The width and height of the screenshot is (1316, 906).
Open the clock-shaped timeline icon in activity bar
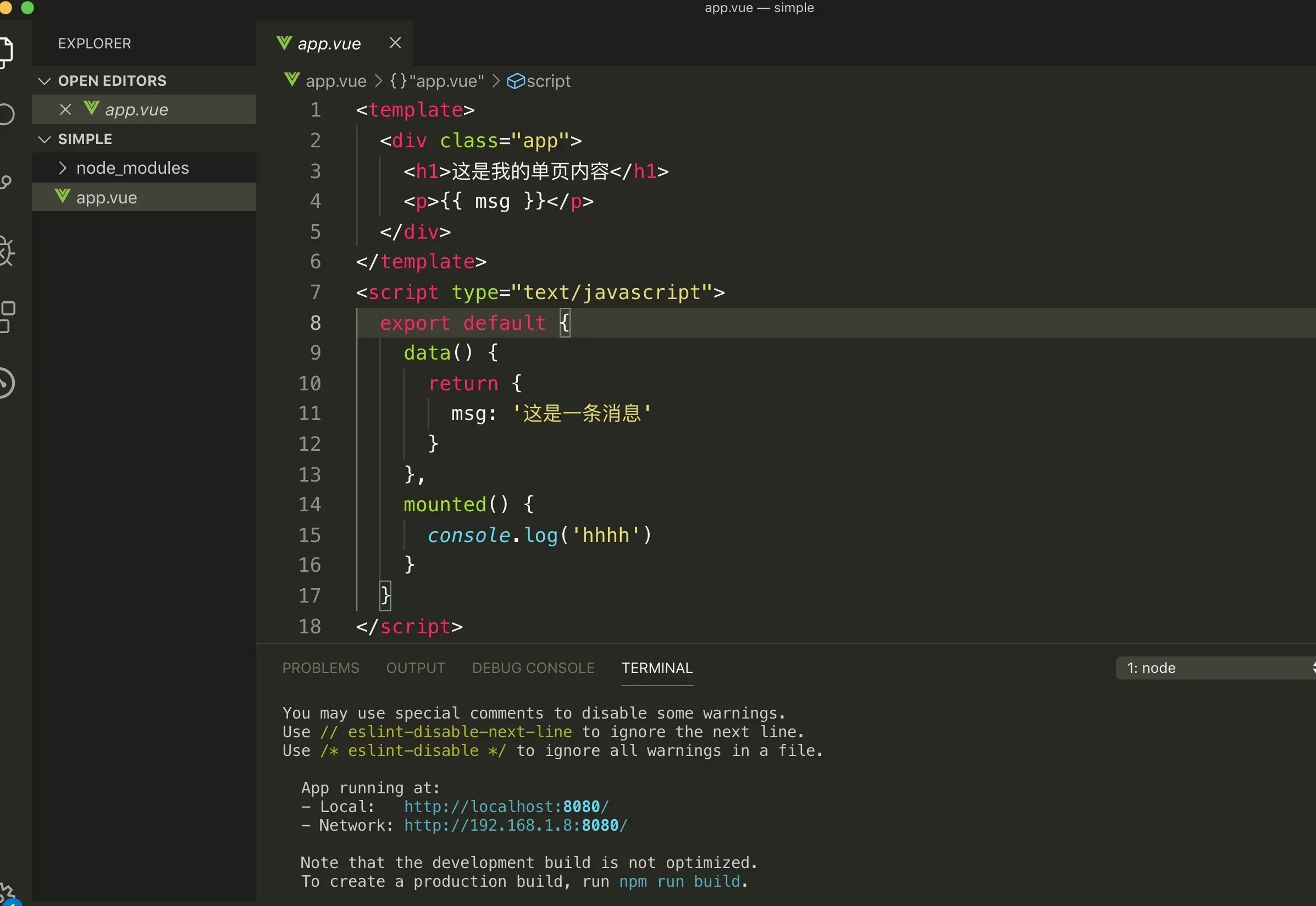(7, 383)
